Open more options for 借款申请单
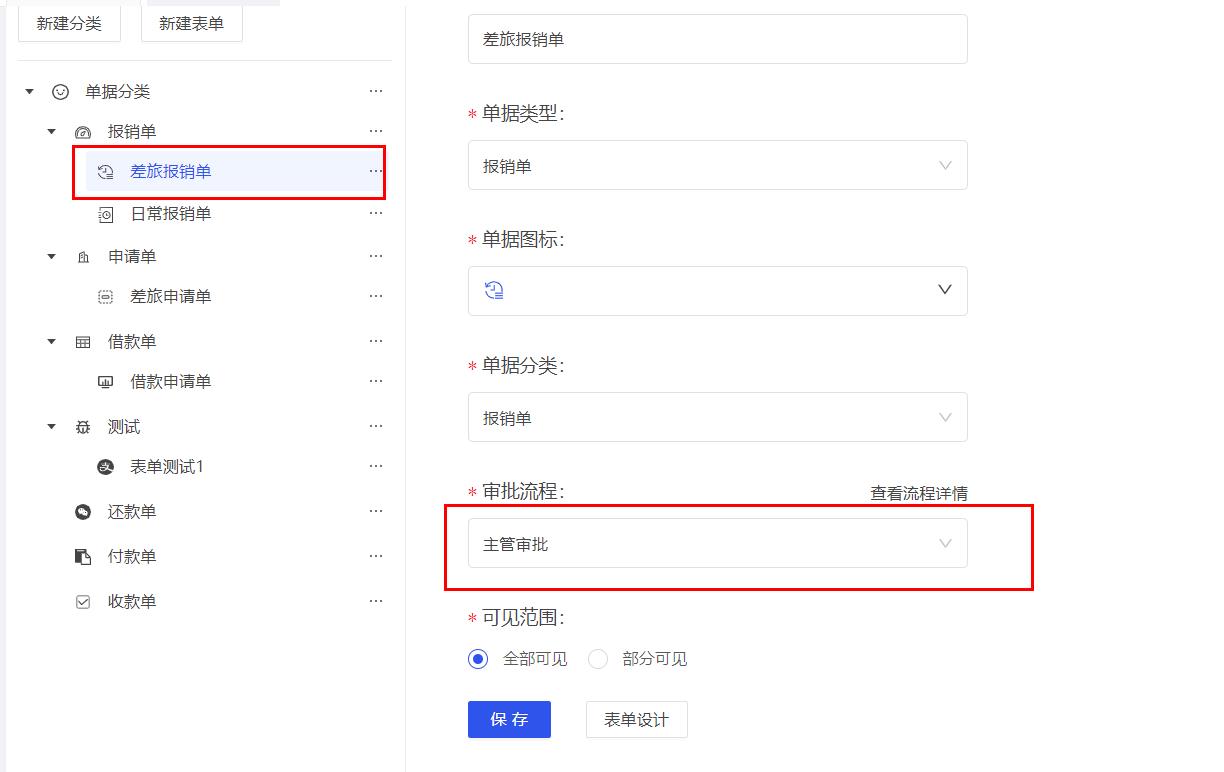The width and height of the screenshot is (1224, 772). pyautogui.click(x=376, y=380)
